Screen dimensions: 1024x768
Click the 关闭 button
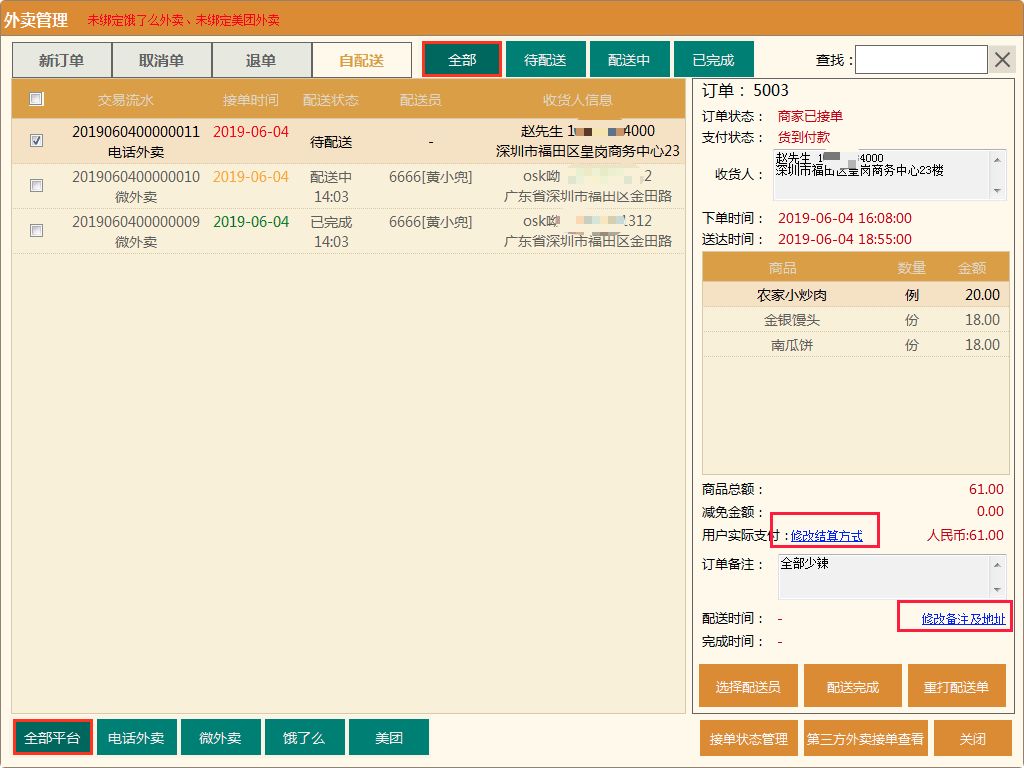pyautogui.click(x=972, y=739)
